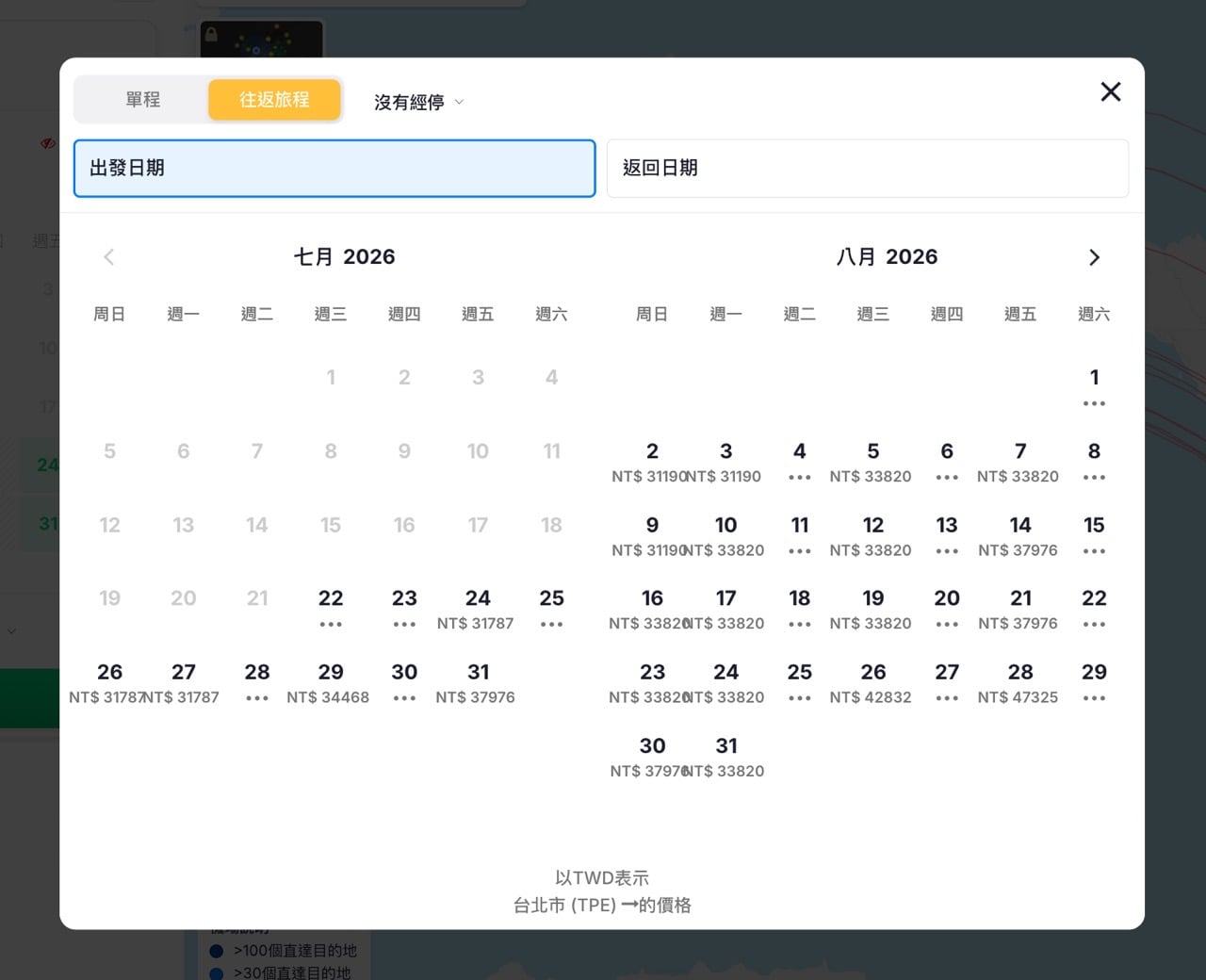Select August 14 priced NT$ 37976
The image size is (1206, 980).
[x=1020, y=535]
